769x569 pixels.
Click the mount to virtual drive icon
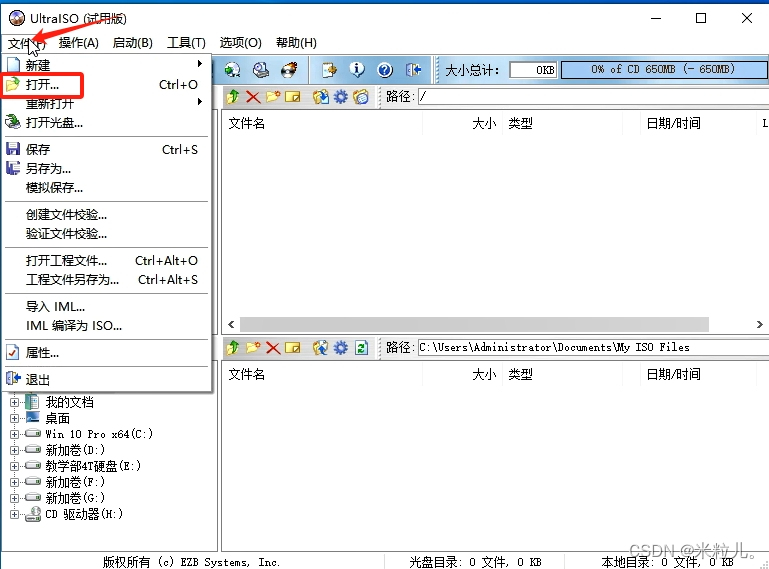(x=261, y=70)
